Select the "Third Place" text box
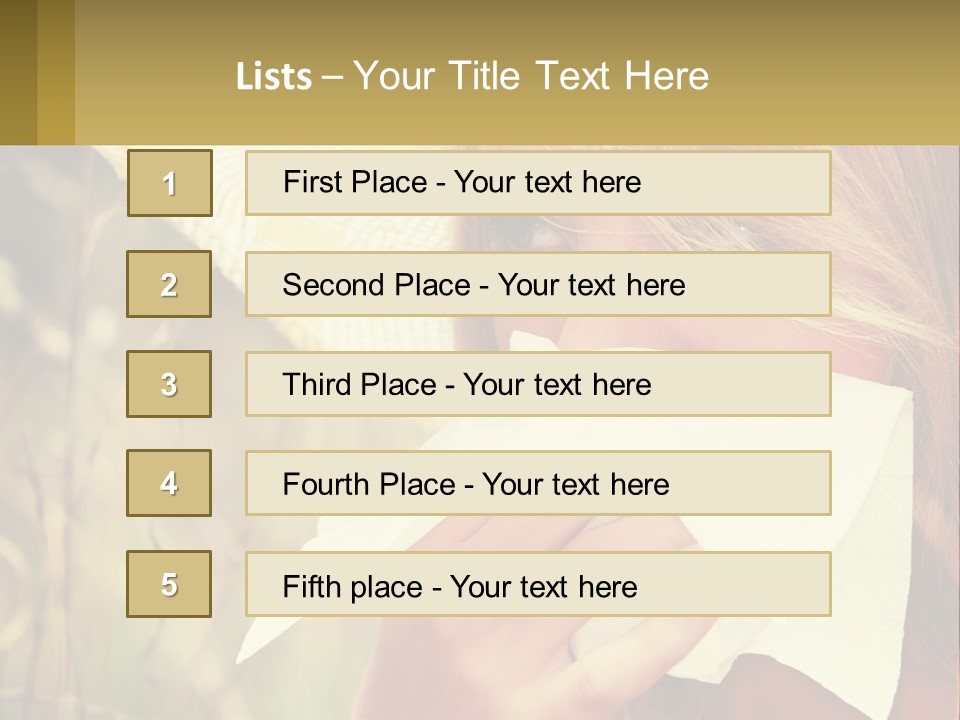This screenshot has height=720, width=960. tap(538, 384)
